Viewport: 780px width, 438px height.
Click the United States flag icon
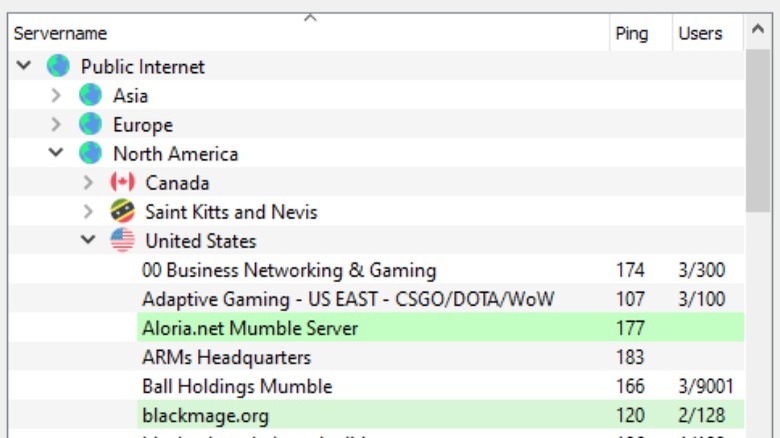(122, 240)
